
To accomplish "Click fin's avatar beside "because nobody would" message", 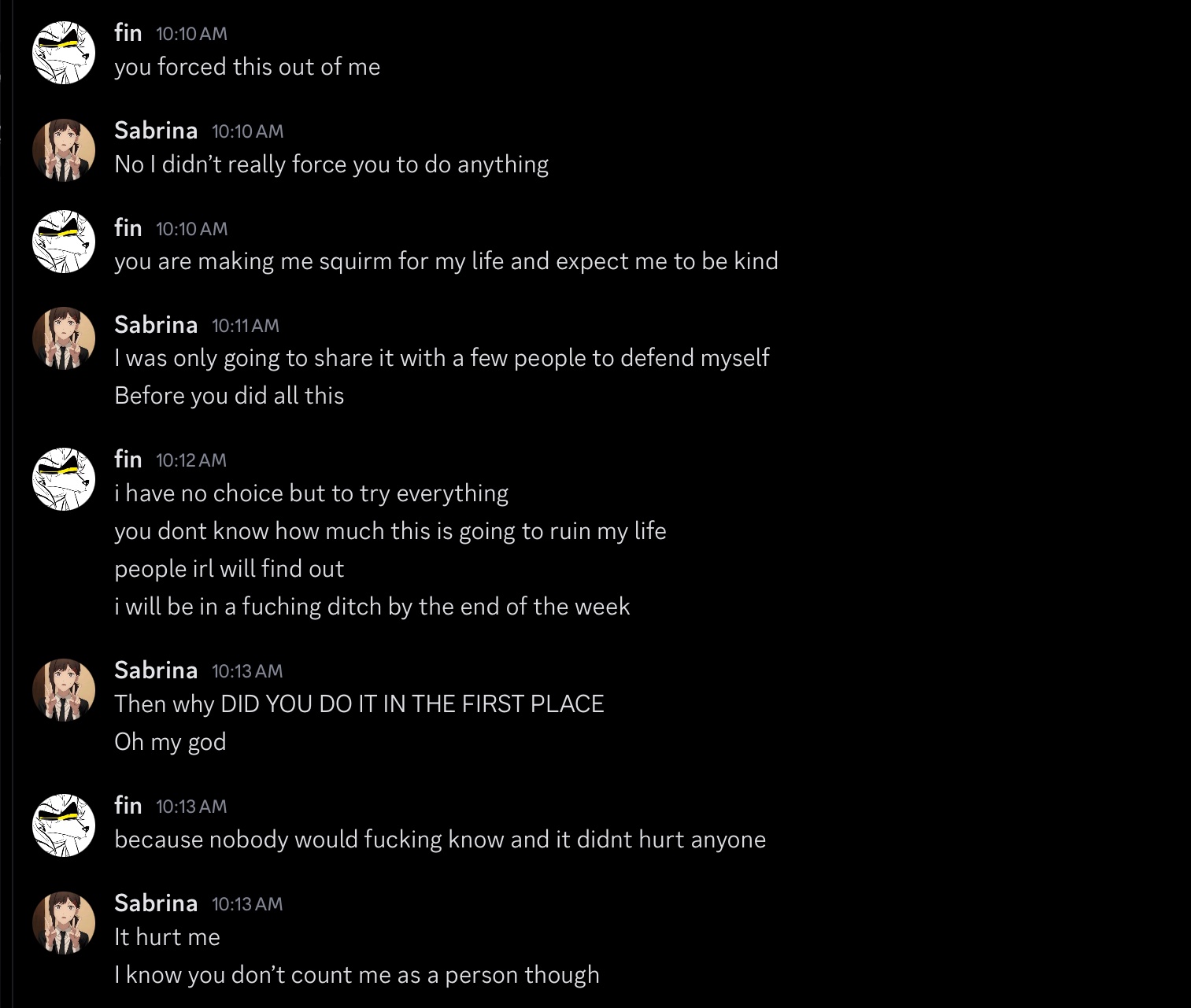I will pyautogui.click(x=64, y=825).
